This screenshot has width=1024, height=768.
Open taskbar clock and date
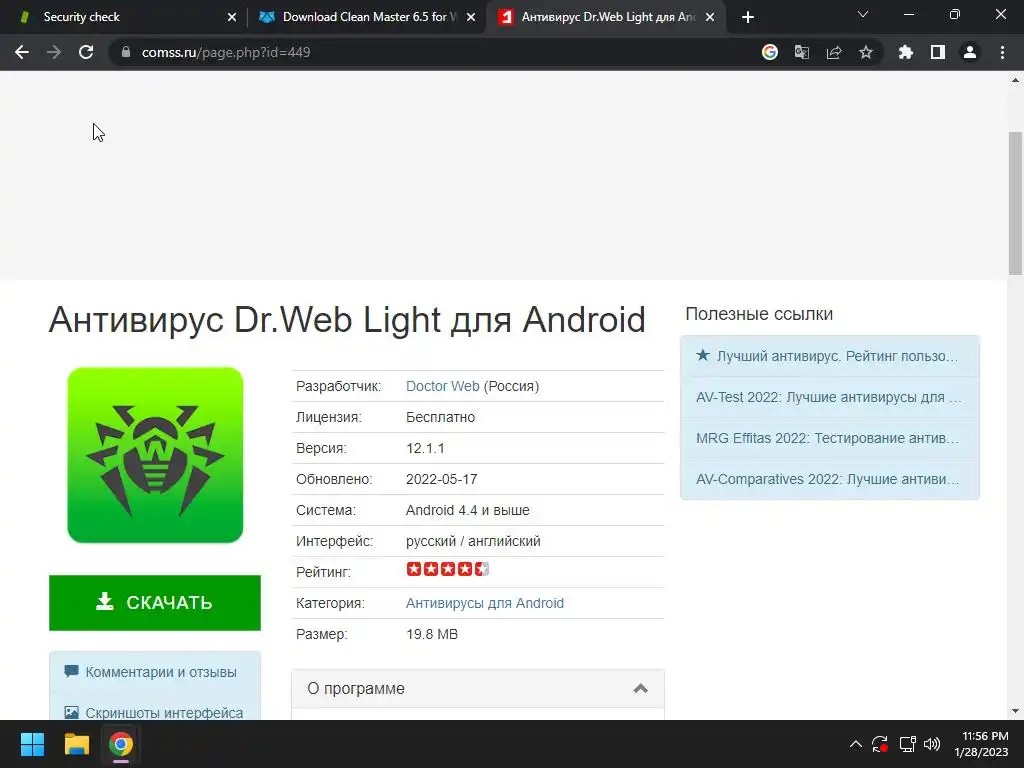click(x=982, y=744)
